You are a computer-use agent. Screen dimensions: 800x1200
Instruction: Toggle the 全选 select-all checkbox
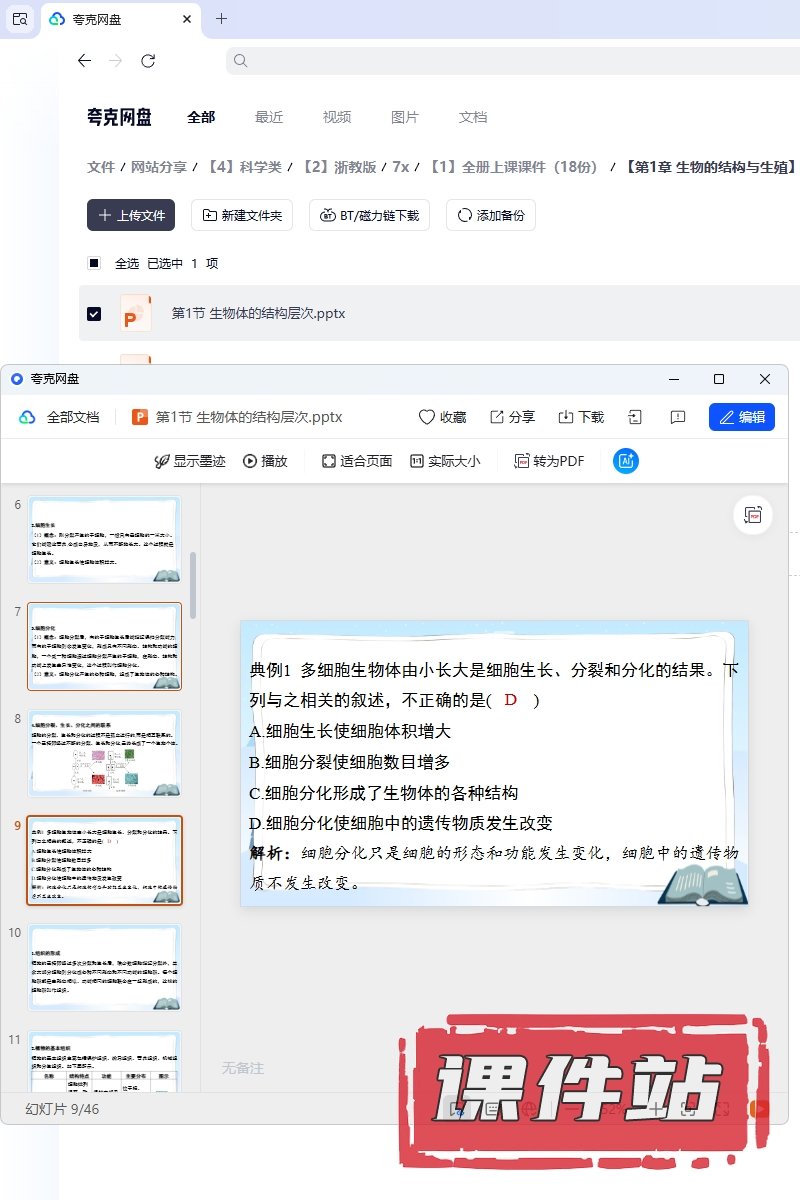94,263
